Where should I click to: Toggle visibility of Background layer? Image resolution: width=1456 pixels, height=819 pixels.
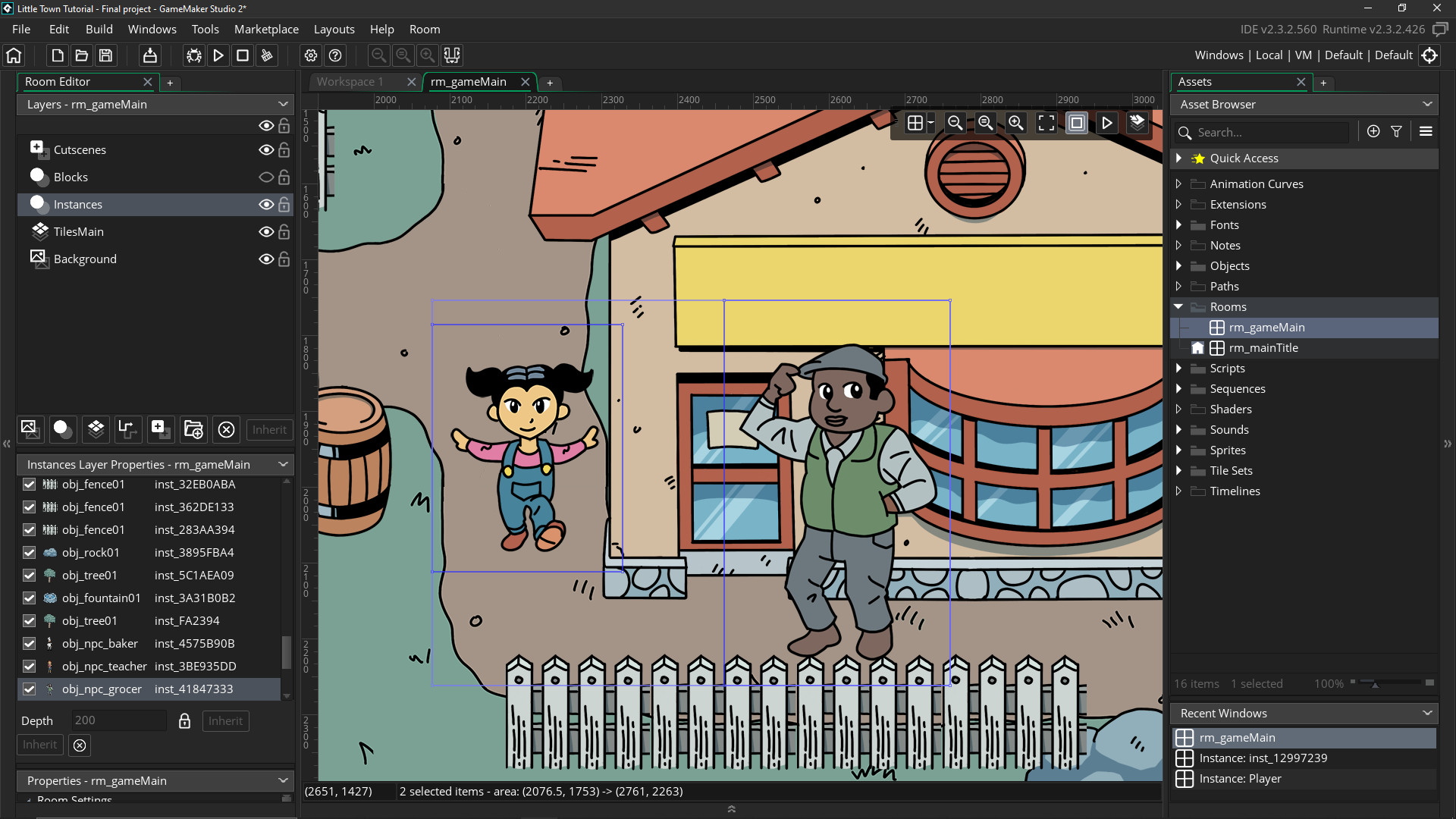click(x=265, y=259)
